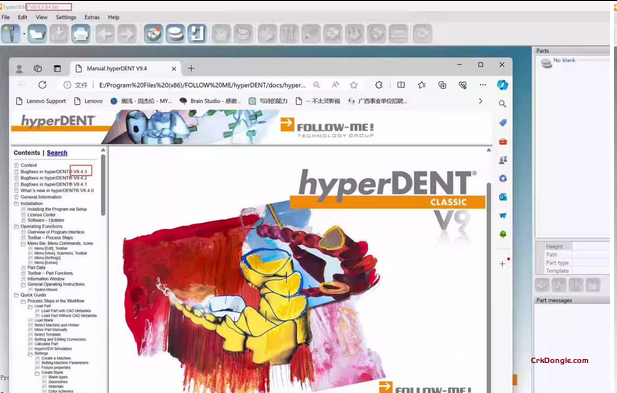
Task: Open the dropdown arrow beside the first toolbar icon
Action: (24, 34)
